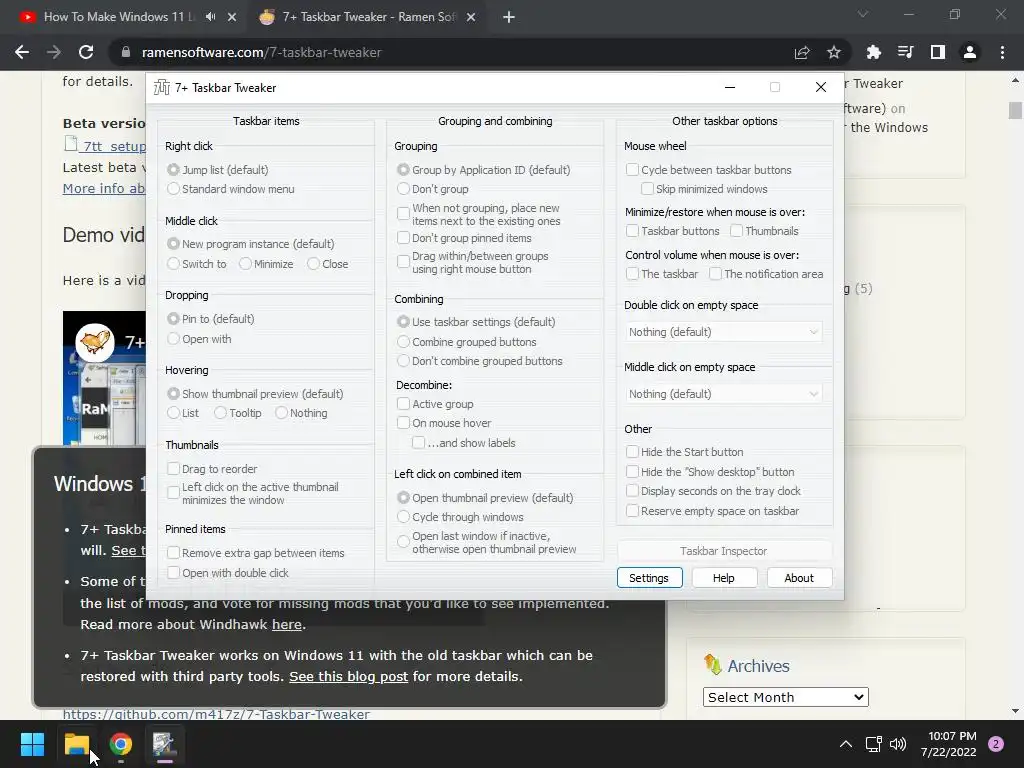Click the browser back arrow
The image size is (1024, 768).
22,52
